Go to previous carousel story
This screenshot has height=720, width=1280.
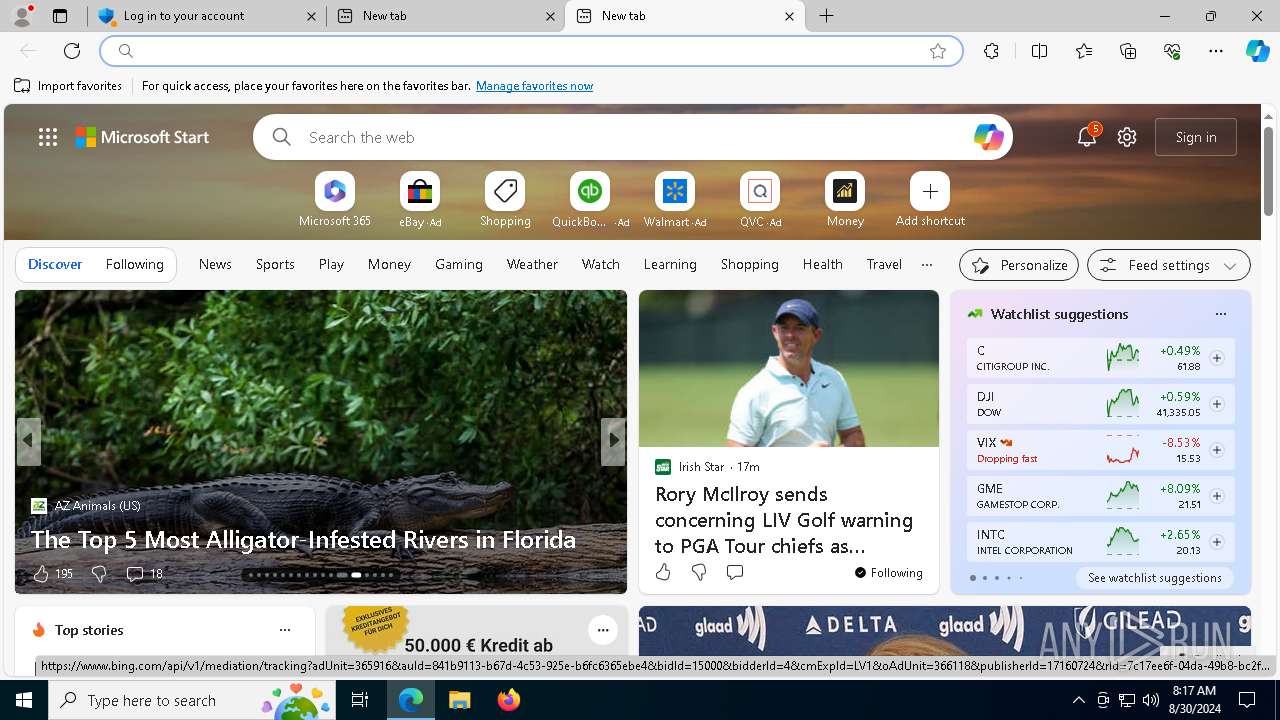28,441
